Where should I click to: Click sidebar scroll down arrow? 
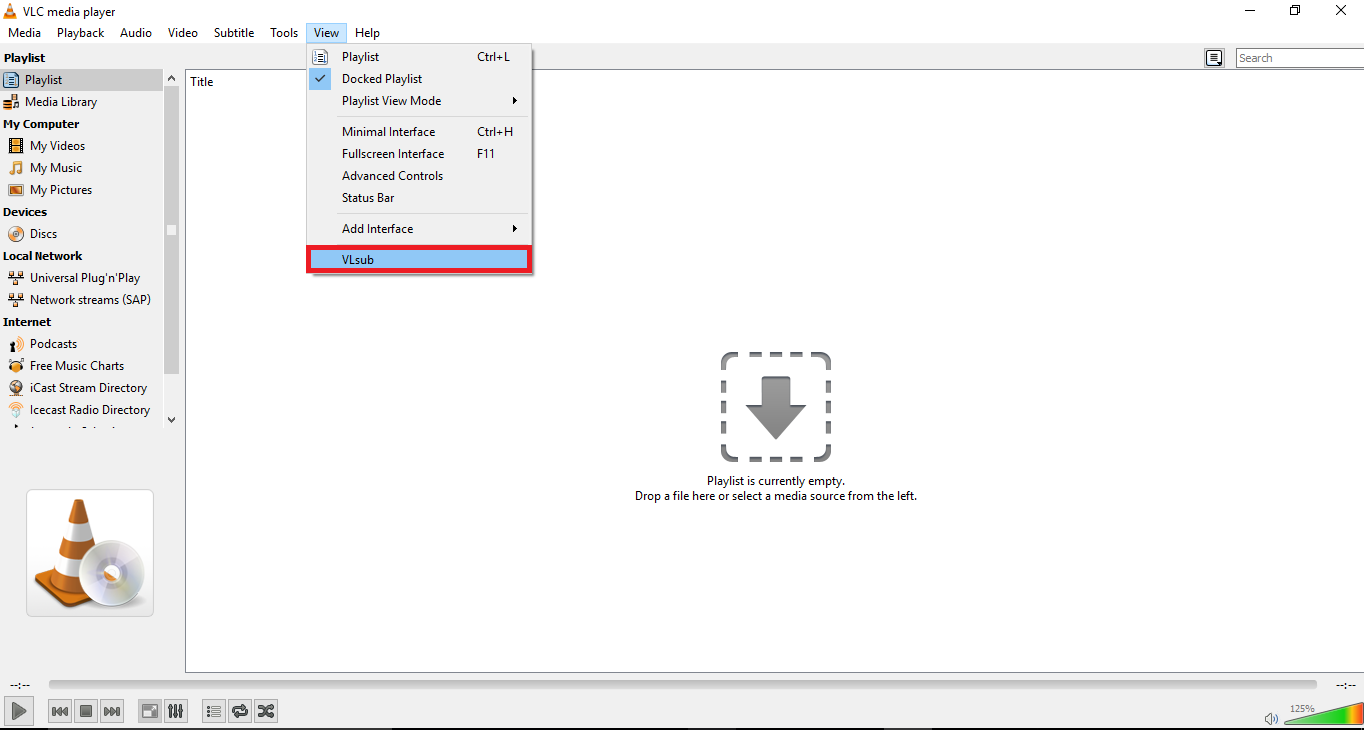[x=171, y=420]
